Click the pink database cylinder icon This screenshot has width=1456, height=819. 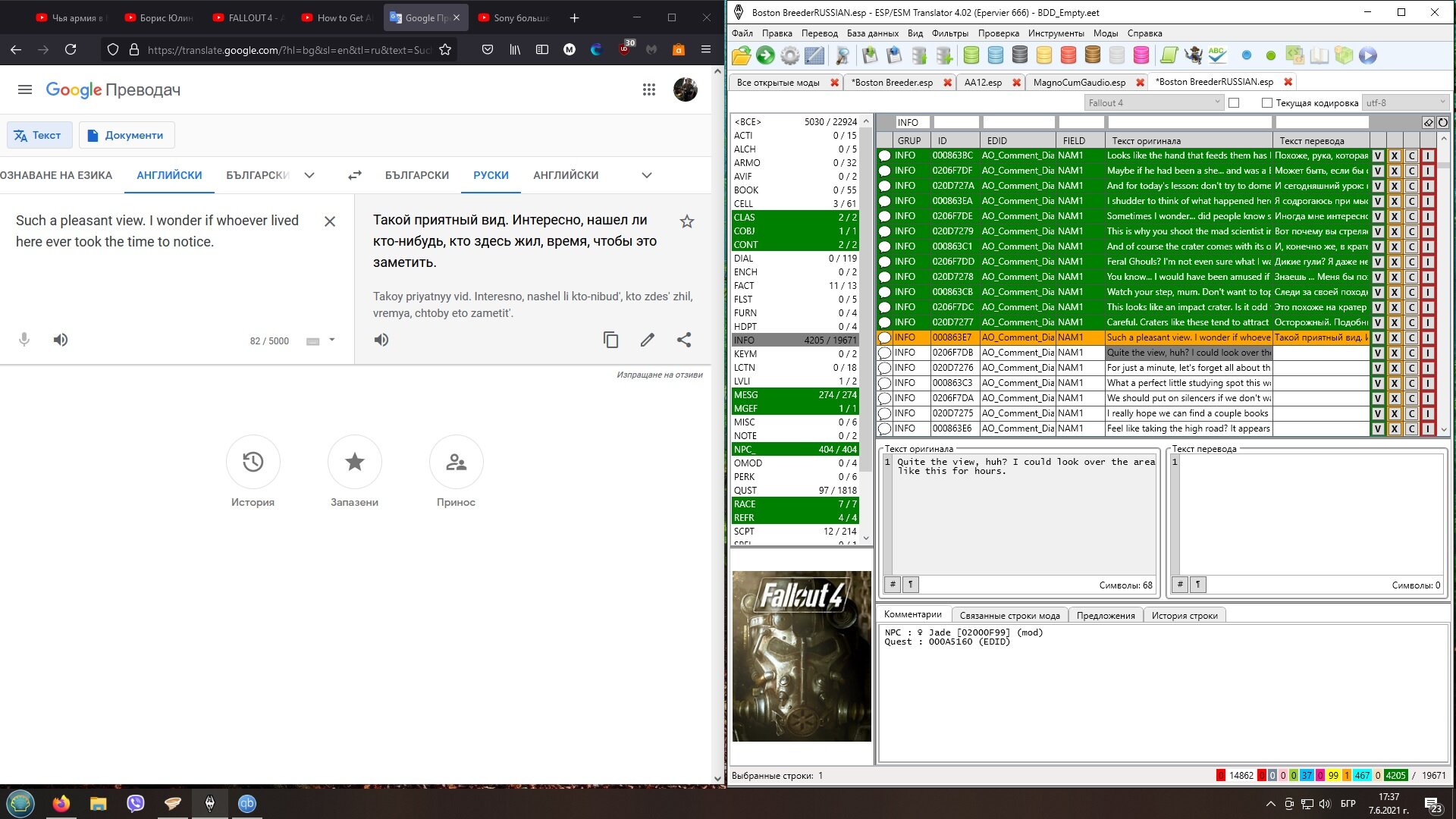(1141, 55)
